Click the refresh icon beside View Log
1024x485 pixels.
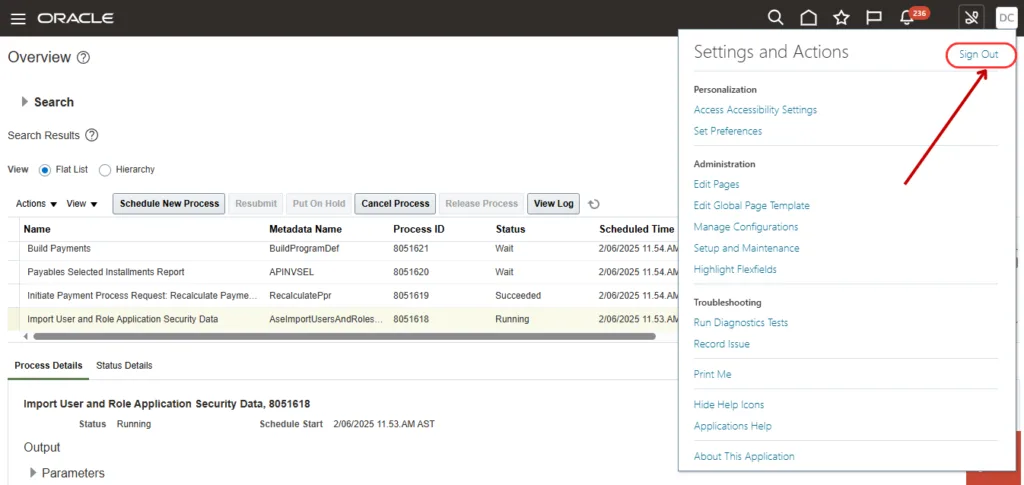coord(594,204)
